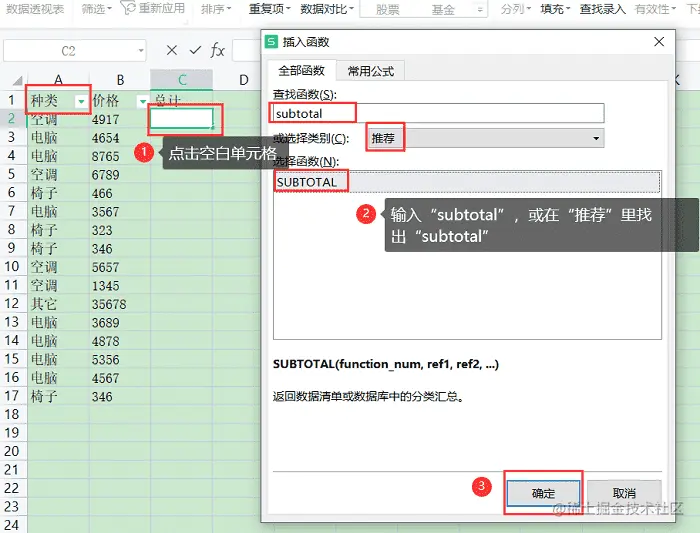Select row 1 header
This screenshot has height=533, width=700.
coord(12,100)
